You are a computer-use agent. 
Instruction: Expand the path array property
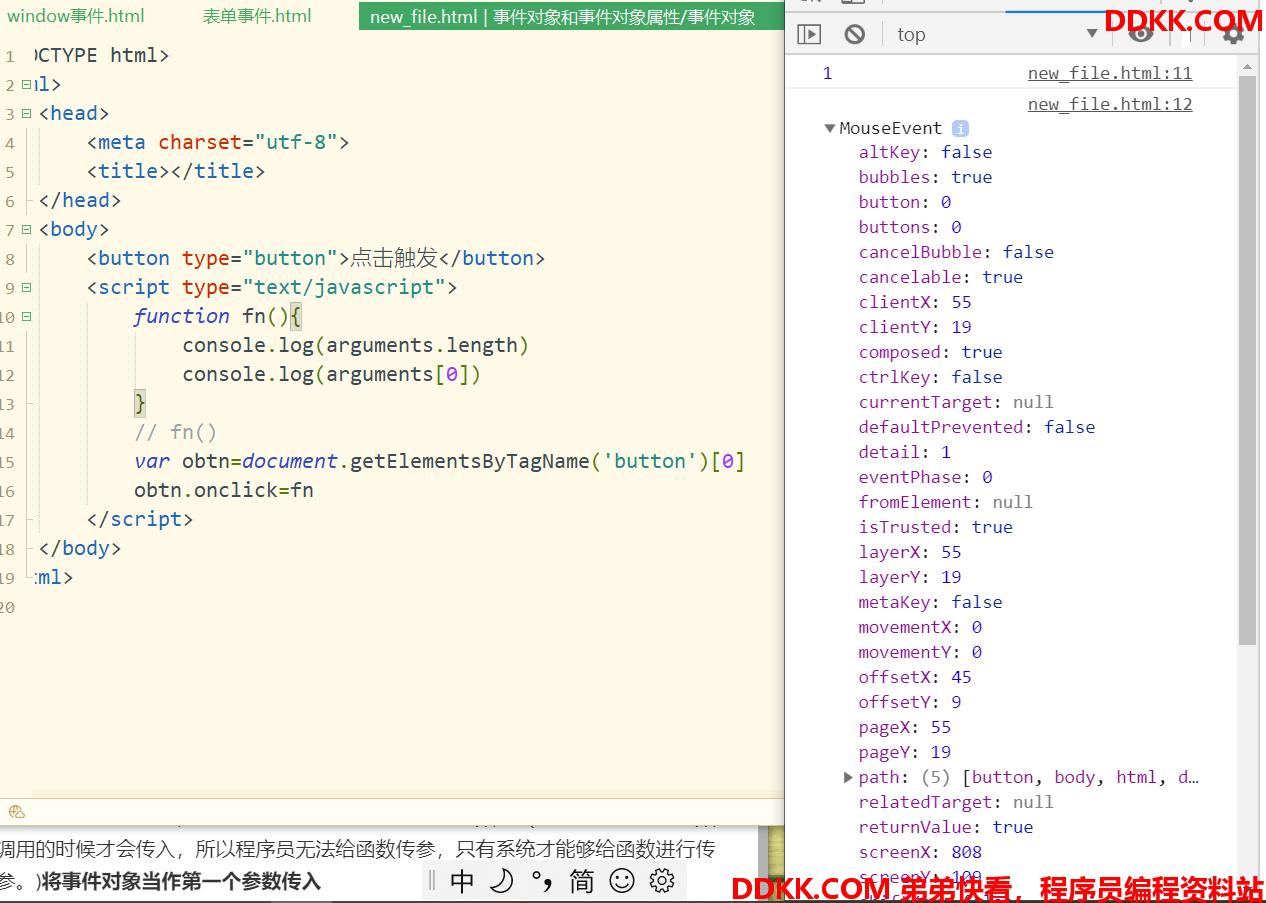(848, 777)
